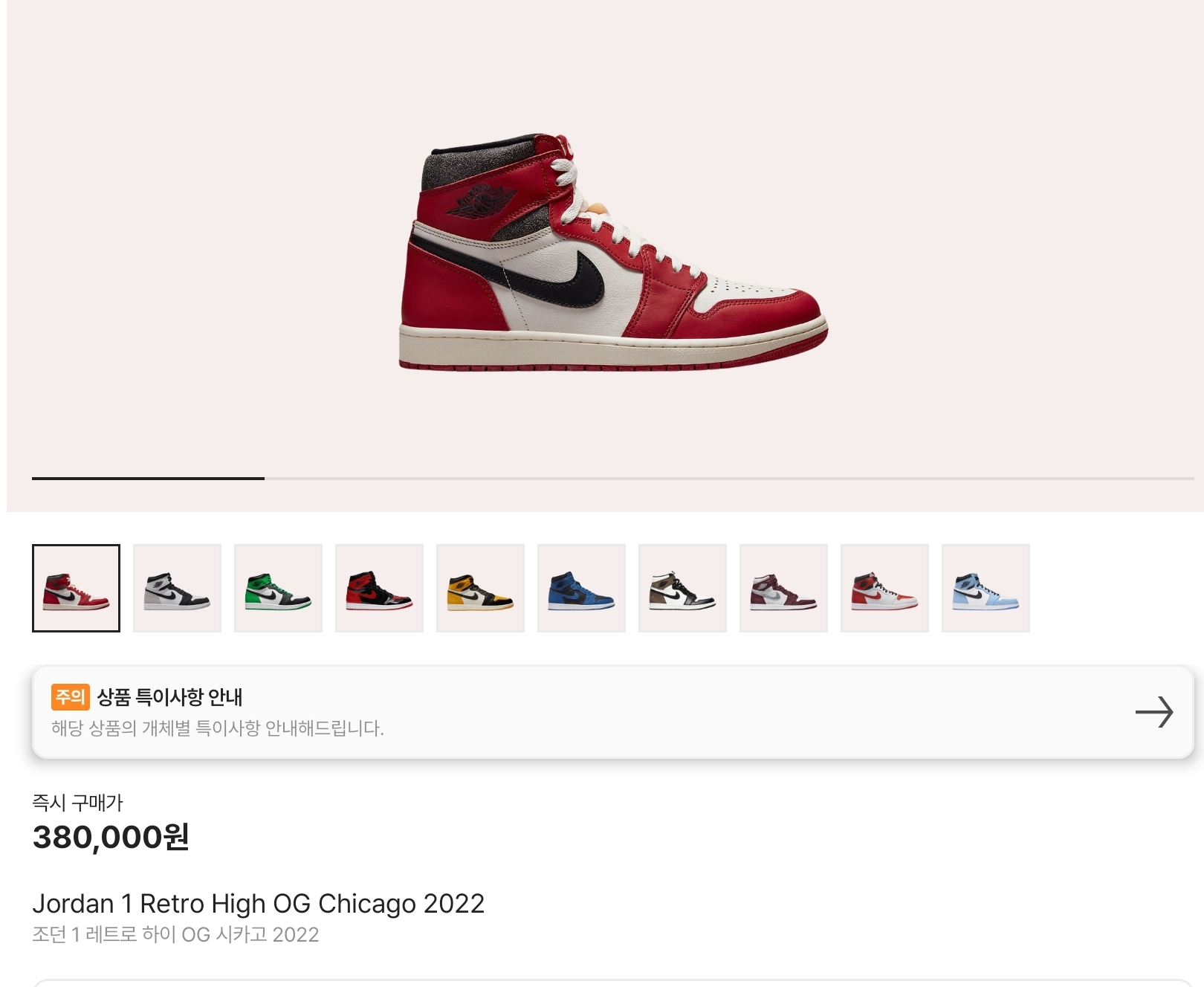1204x987 pixels.
Task: Click the notice description 해당 상품의 개체별 text
Action: (217, 728)
